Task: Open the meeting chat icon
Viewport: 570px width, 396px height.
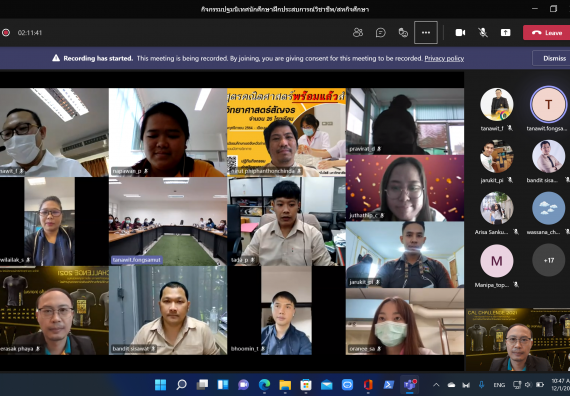Action: pyautogui.click(x=381, y=33)
